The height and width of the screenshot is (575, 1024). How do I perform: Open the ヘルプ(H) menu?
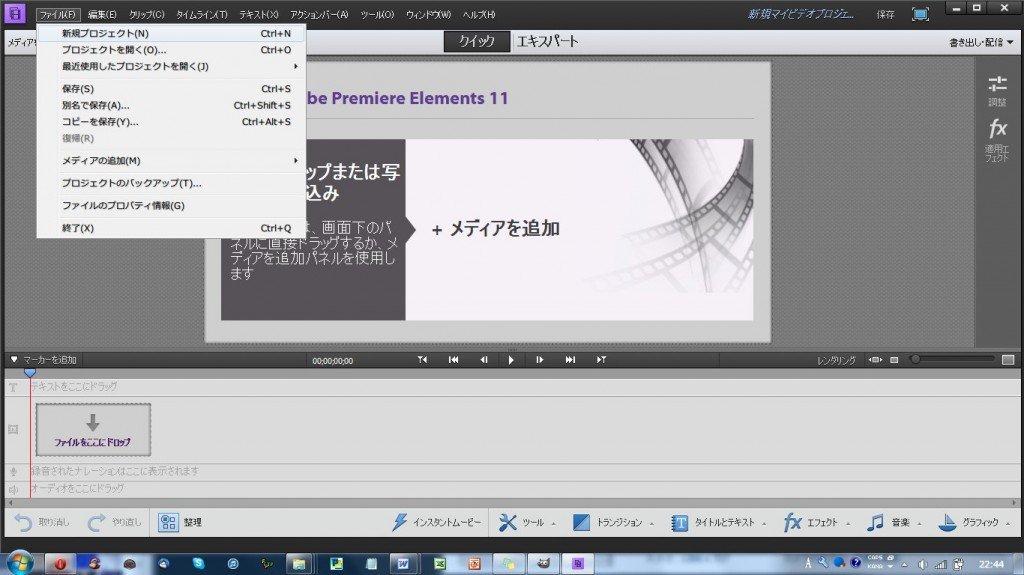pos(479,14)
